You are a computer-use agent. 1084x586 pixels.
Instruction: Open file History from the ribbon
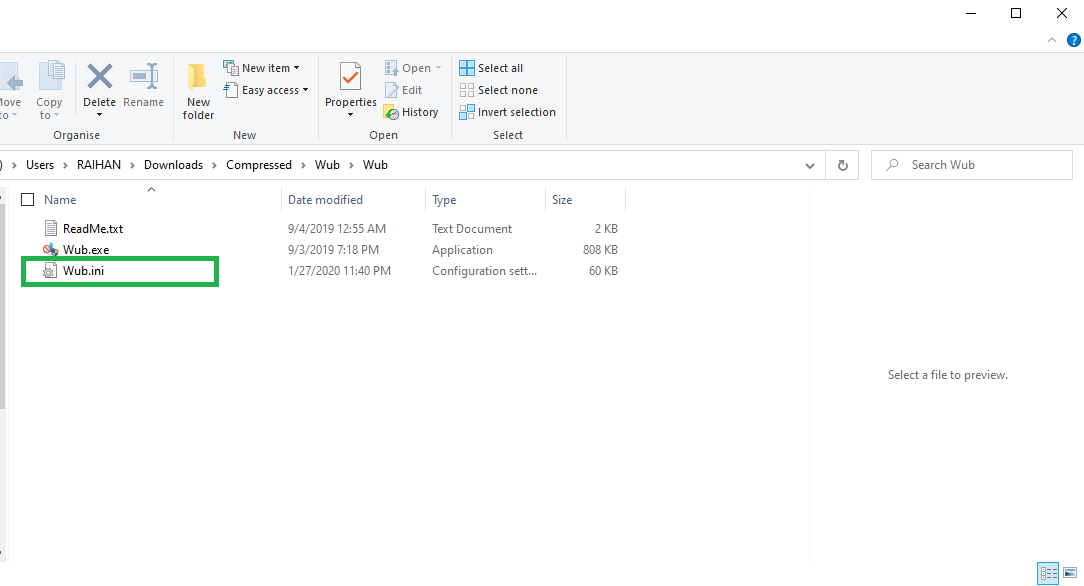click(x=411, y=112)
